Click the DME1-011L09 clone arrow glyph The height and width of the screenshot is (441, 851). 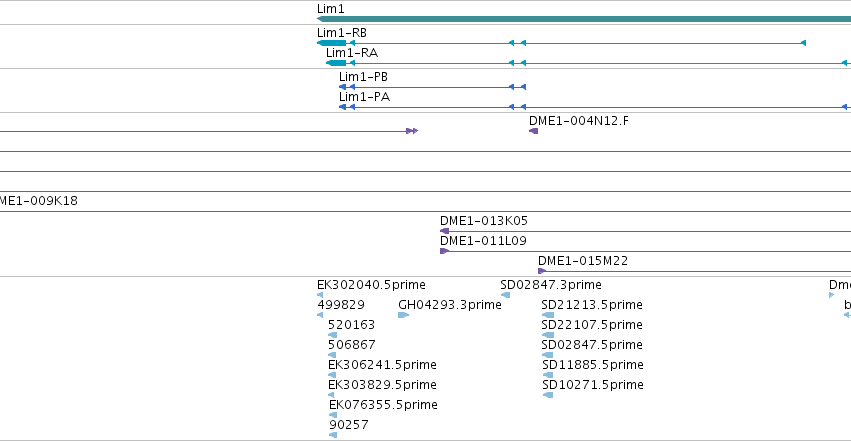pos(444,251)
